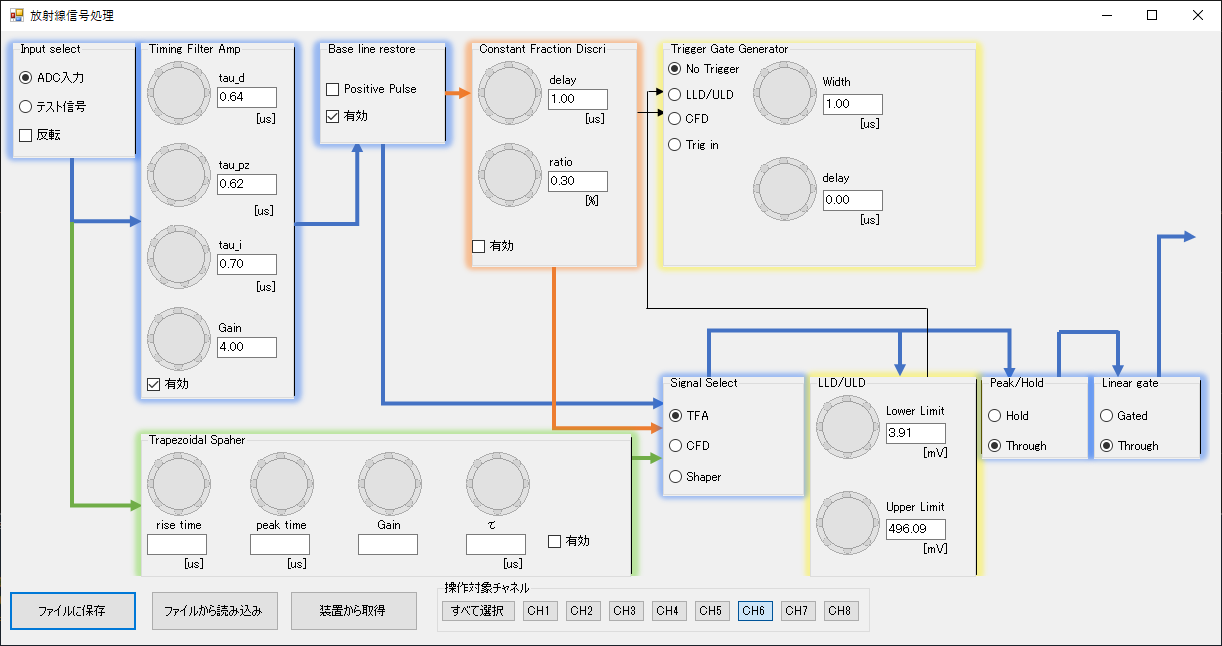Select Hold in Peak/Hold

point(994,416)
